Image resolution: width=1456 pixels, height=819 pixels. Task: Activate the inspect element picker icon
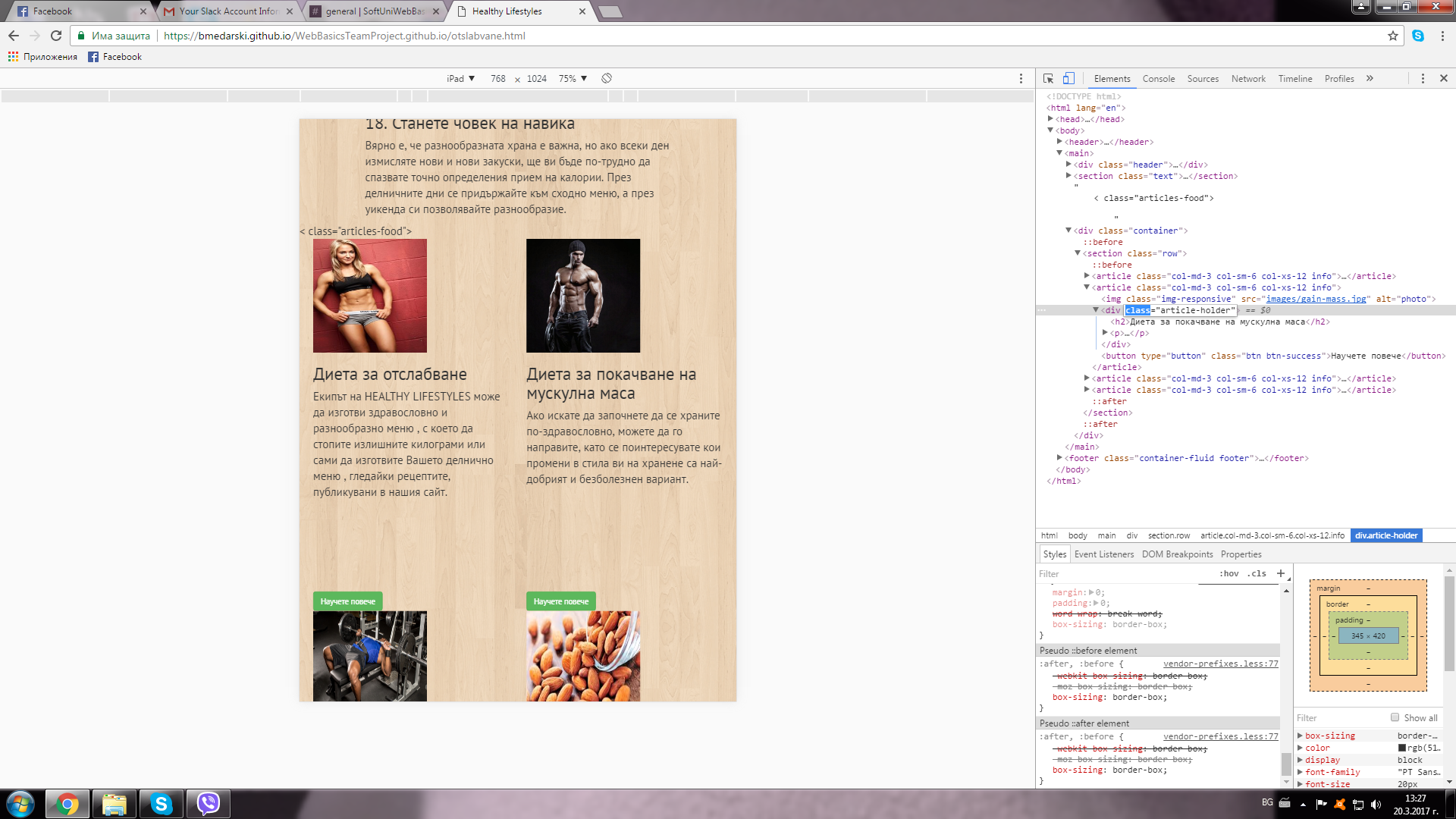click(1048, 78)
